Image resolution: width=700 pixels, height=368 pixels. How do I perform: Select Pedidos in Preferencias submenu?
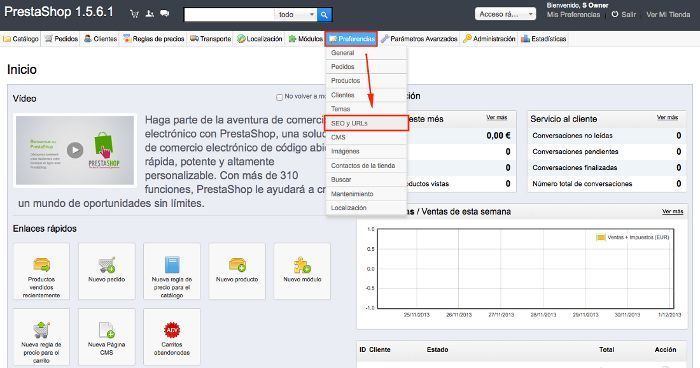point(366,67)
